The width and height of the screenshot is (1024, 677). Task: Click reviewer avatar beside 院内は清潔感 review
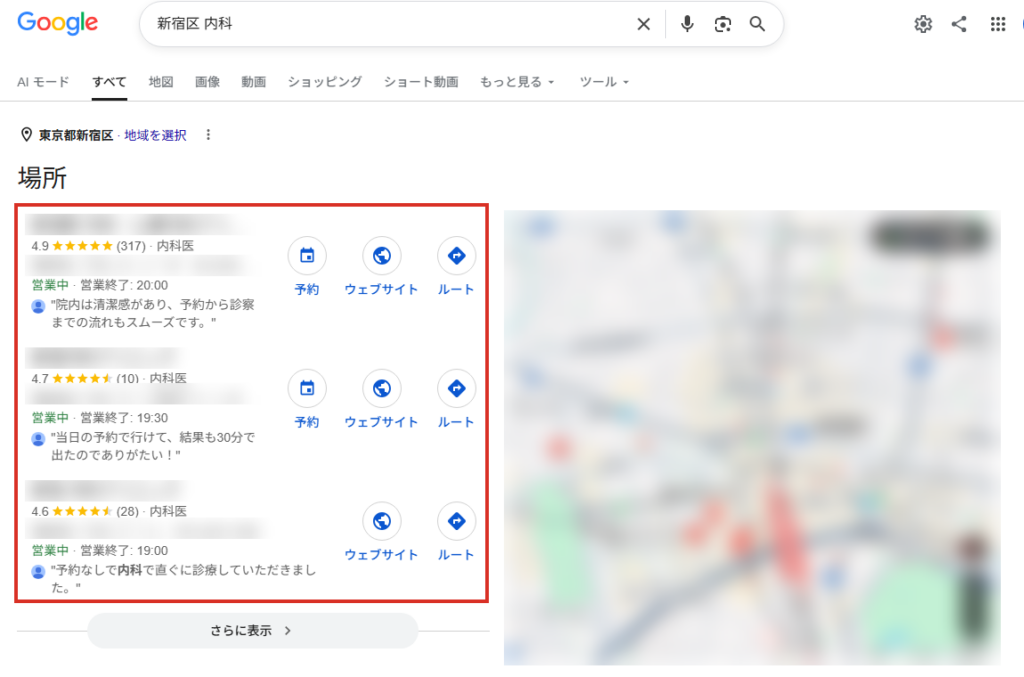(39, 306)
